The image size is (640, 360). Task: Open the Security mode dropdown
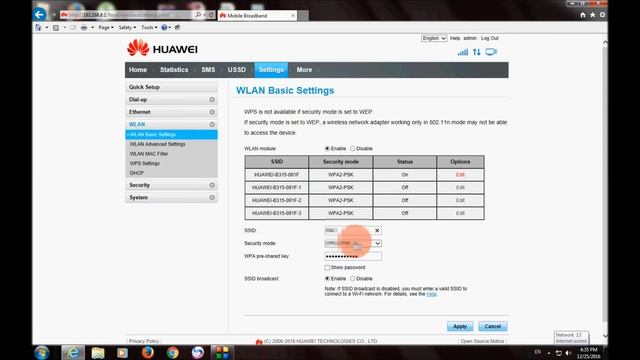tap(353, 243)
